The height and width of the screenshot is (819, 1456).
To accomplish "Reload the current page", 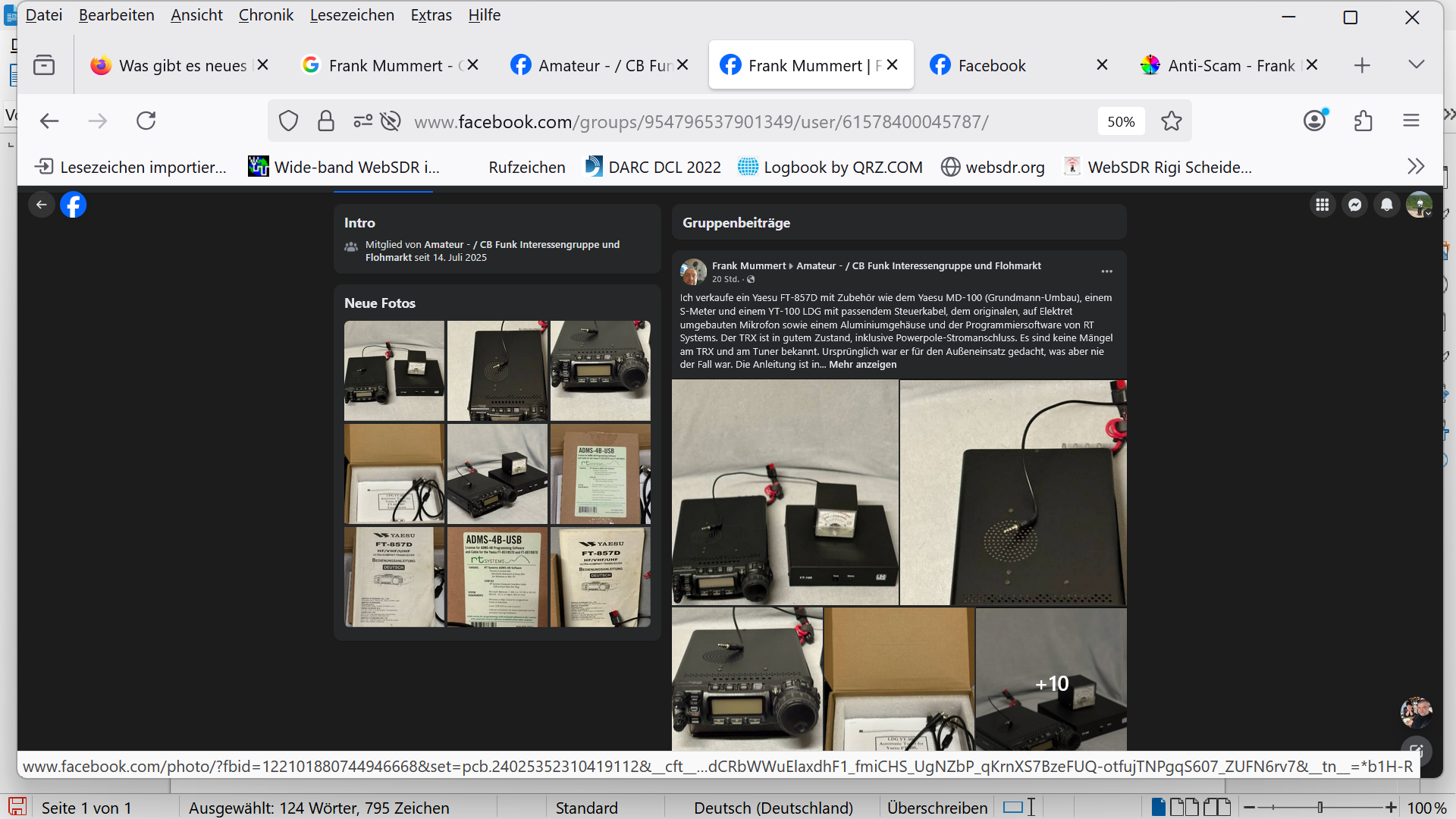I will (x=146, y=121).
